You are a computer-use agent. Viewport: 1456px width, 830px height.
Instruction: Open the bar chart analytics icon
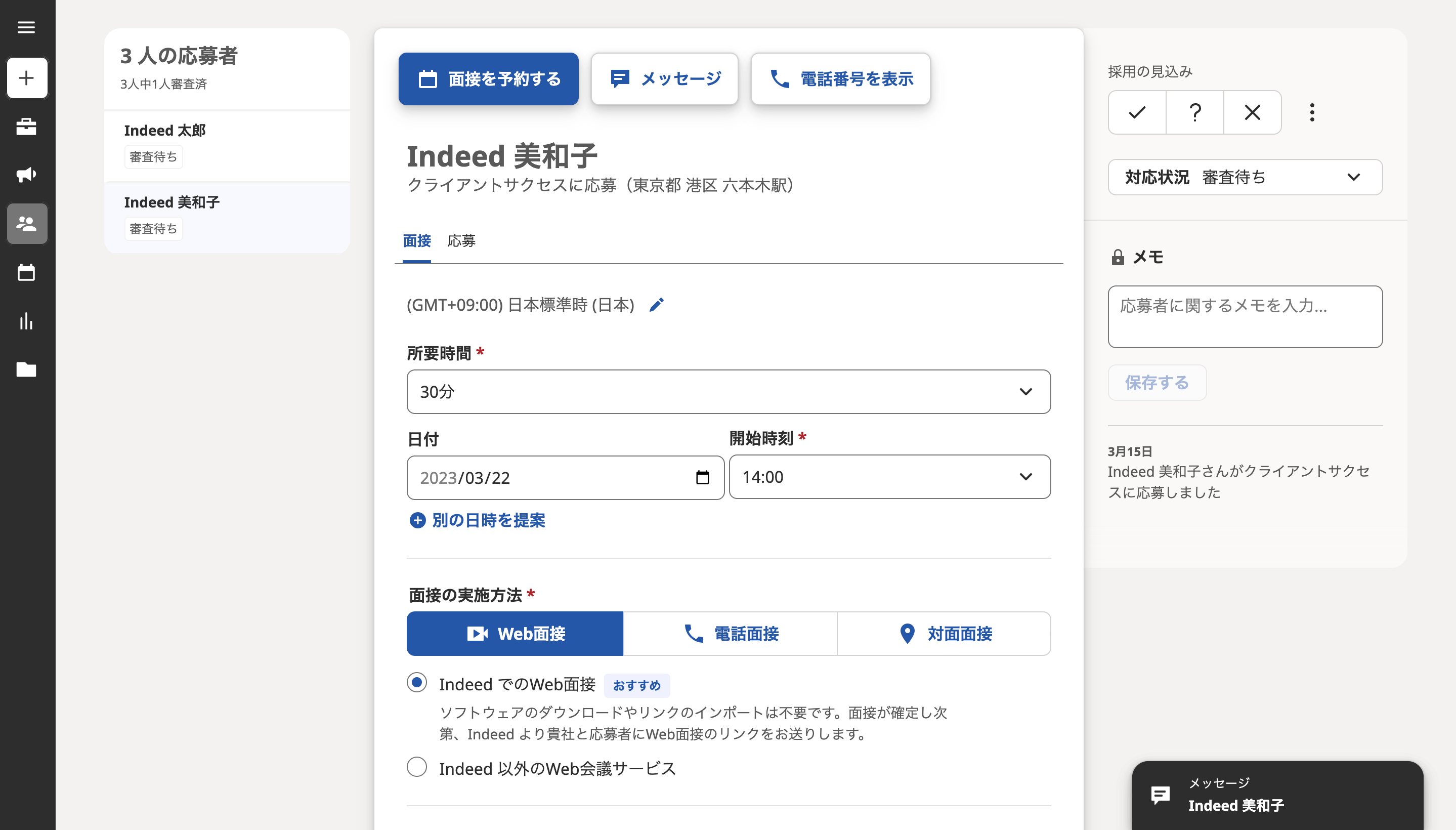click(x=26, y=321)
